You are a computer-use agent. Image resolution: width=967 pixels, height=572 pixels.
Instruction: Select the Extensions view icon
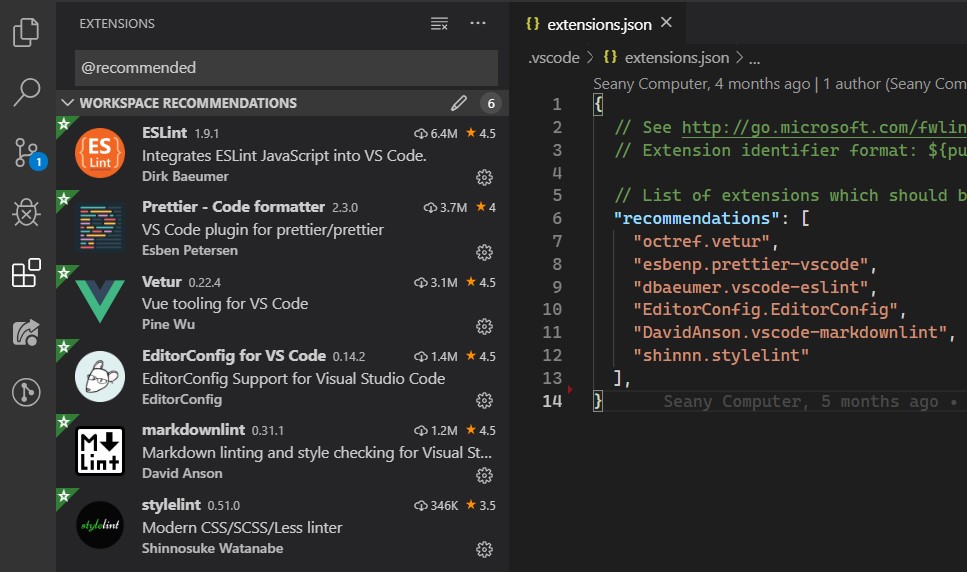[x=26, y=273]
